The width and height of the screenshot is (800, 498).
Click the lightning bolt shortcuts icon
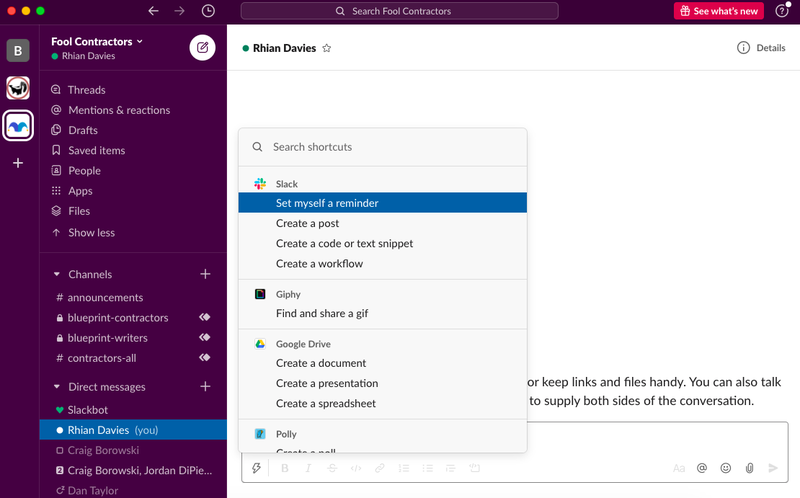(x=256, y=468)
